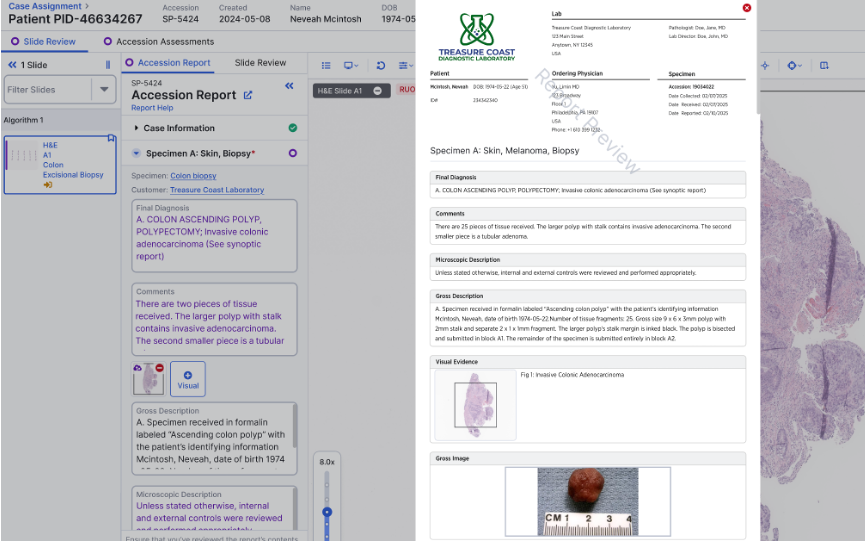The height and width of the screenshot is (542, 866).
Task: Edit the Comments text box
Action: (x=214, y=320)
